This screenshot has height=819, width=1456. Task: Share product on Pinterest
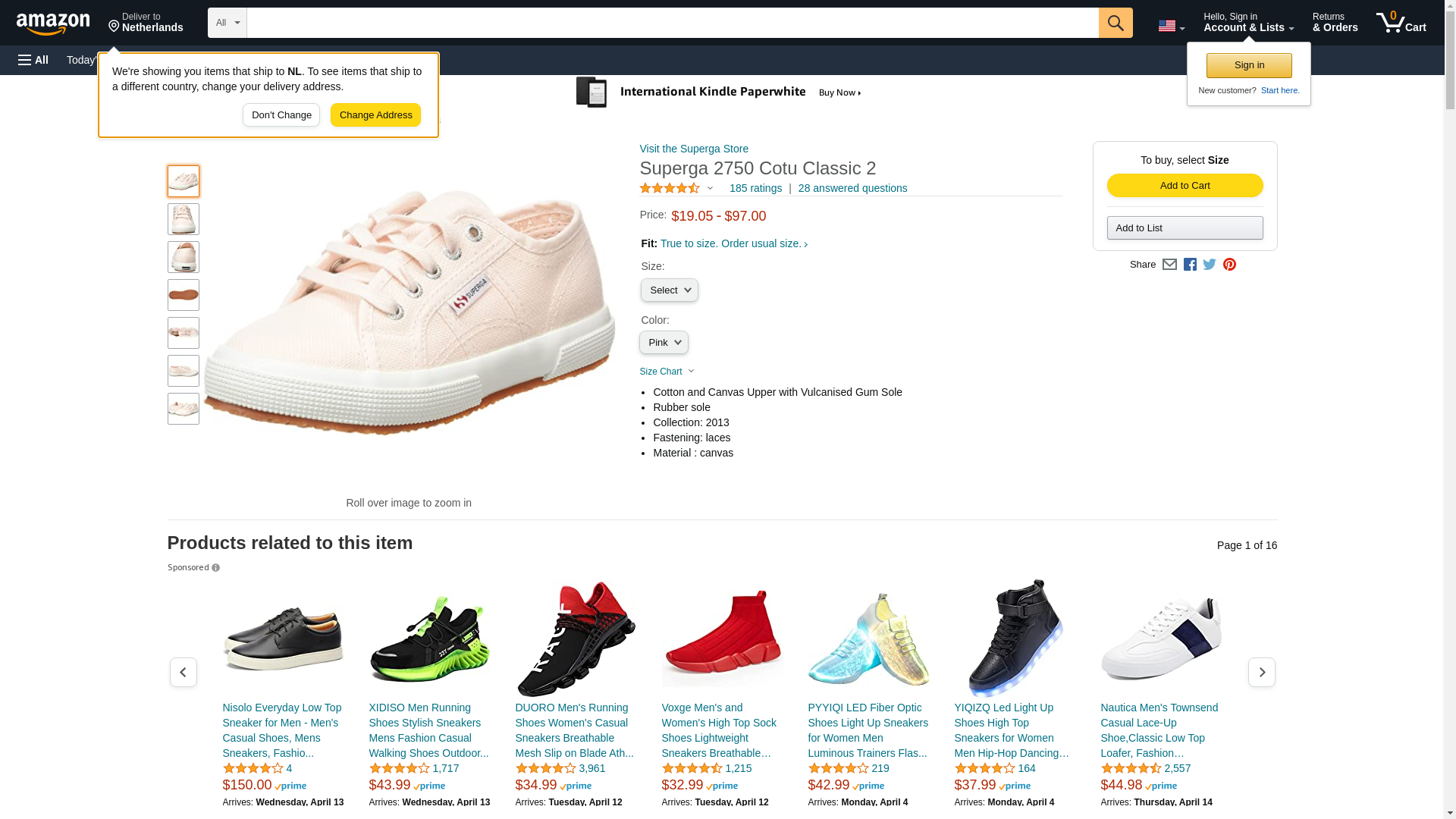tap(1229, 265)
